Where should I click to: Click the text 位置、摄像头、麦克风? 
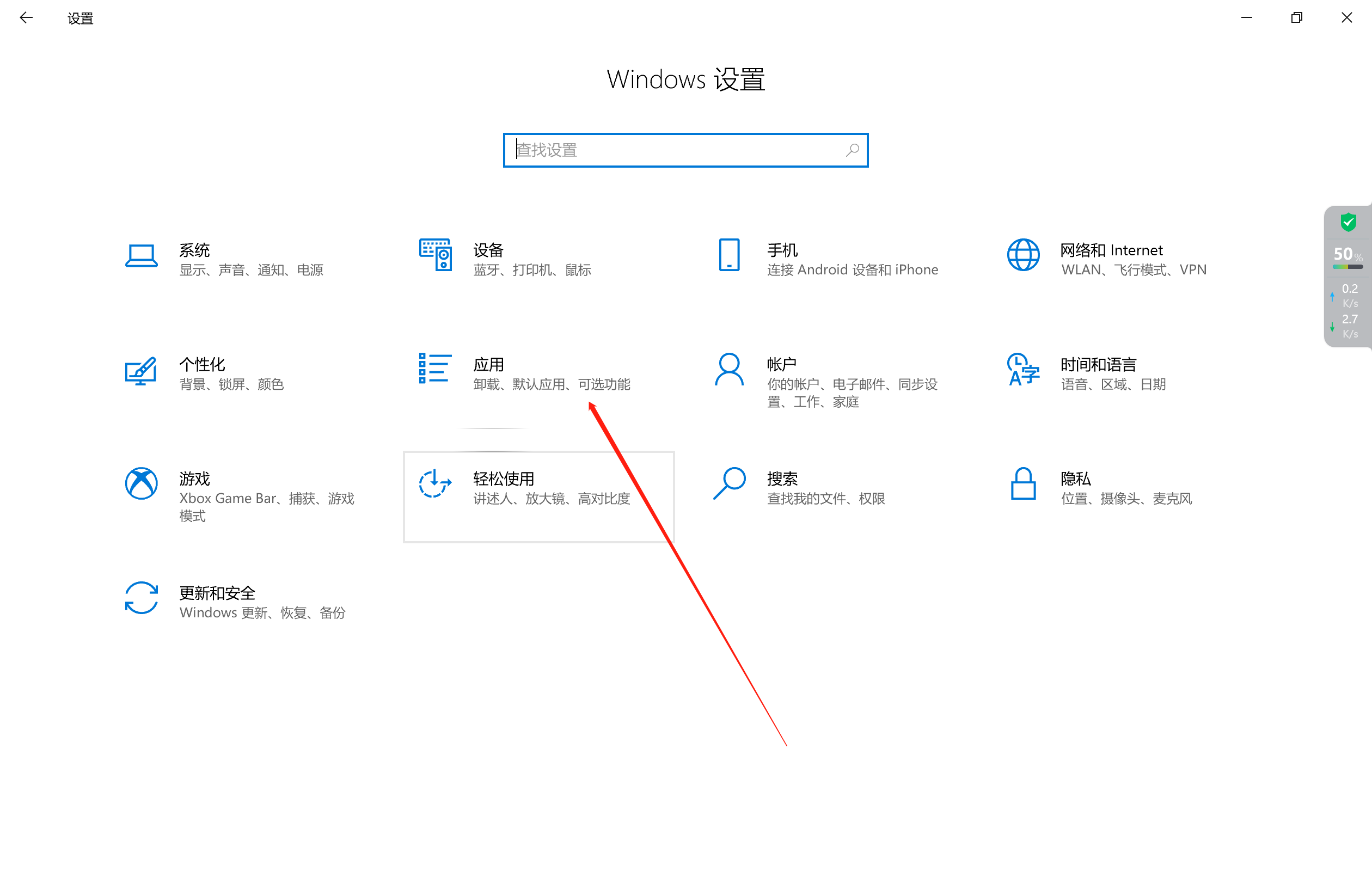(1126, 499)
